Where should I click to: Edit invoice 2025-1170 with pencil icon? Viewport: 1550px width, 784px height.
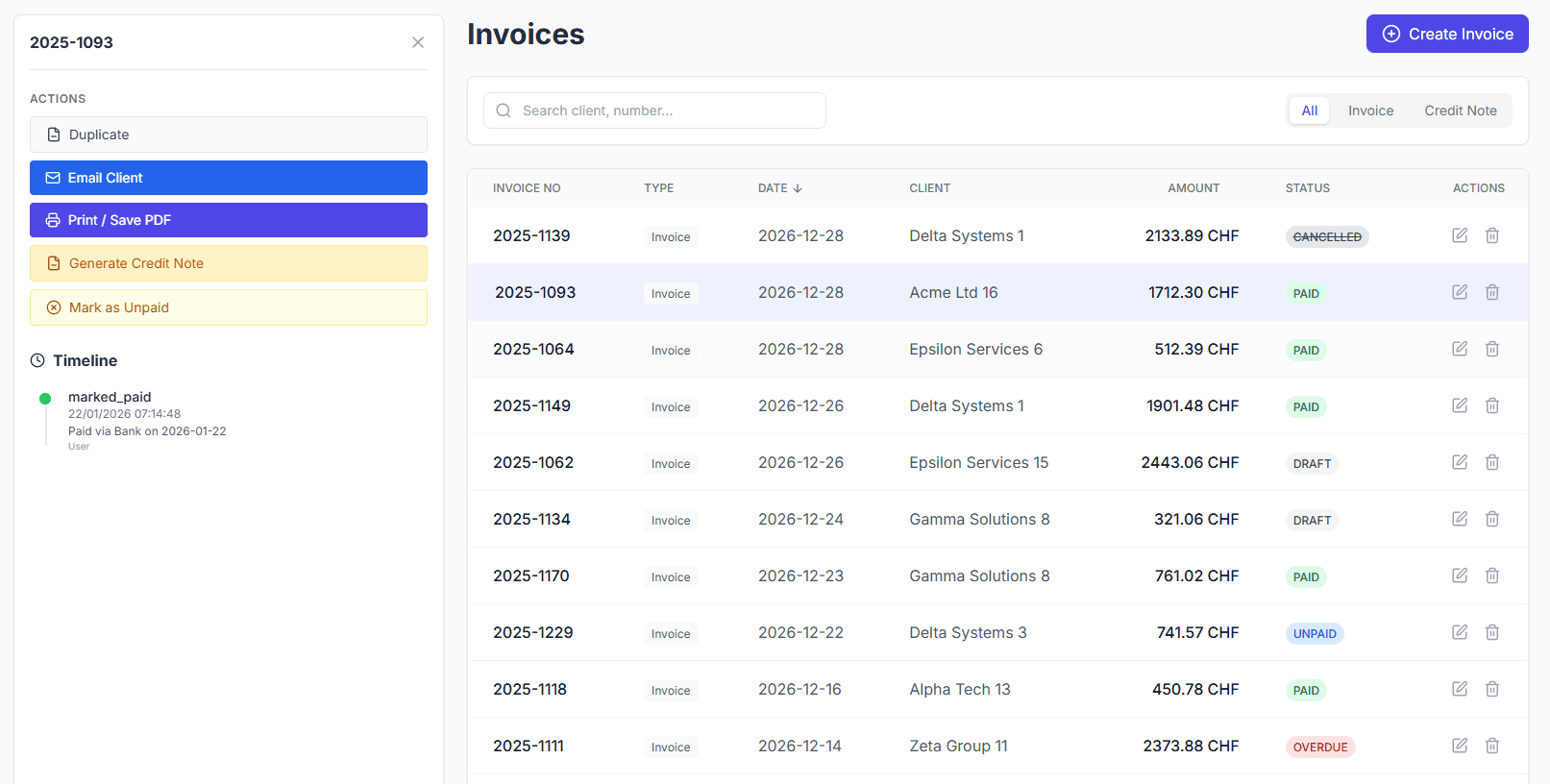(1460, 576)
